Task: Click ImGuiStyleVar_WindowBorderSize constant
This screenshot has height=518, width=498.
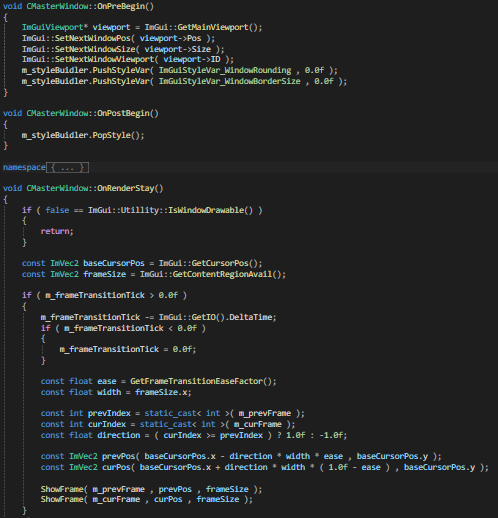Action: pyautogui.click(x=229, y=81)
